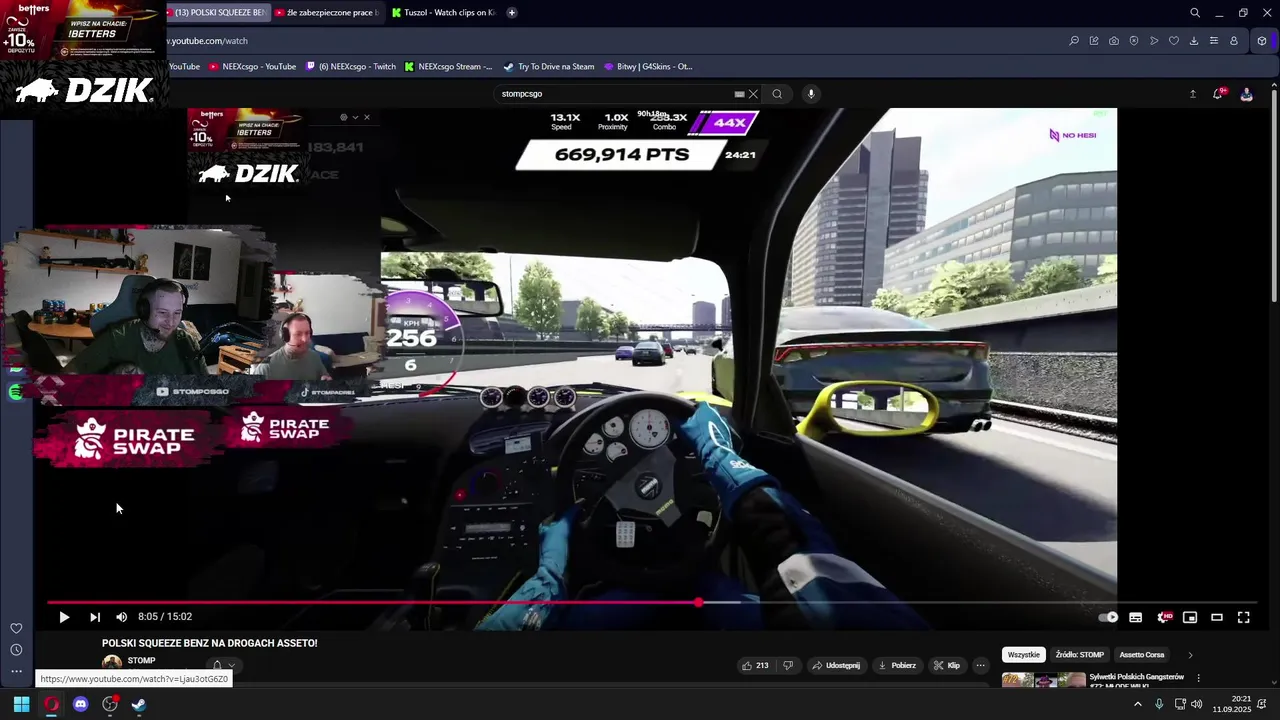Select the Źródło: STOMP filter chip
Image resolution: width=1280 pixels, height=720 pixels.
click(1079, 655)
